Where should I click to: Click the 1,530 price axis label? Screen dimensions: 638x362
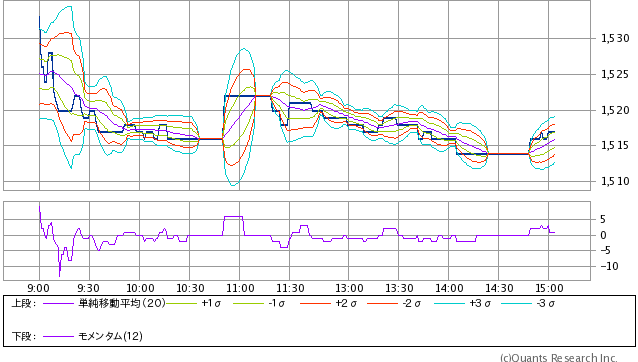click(x=615, y=38)
